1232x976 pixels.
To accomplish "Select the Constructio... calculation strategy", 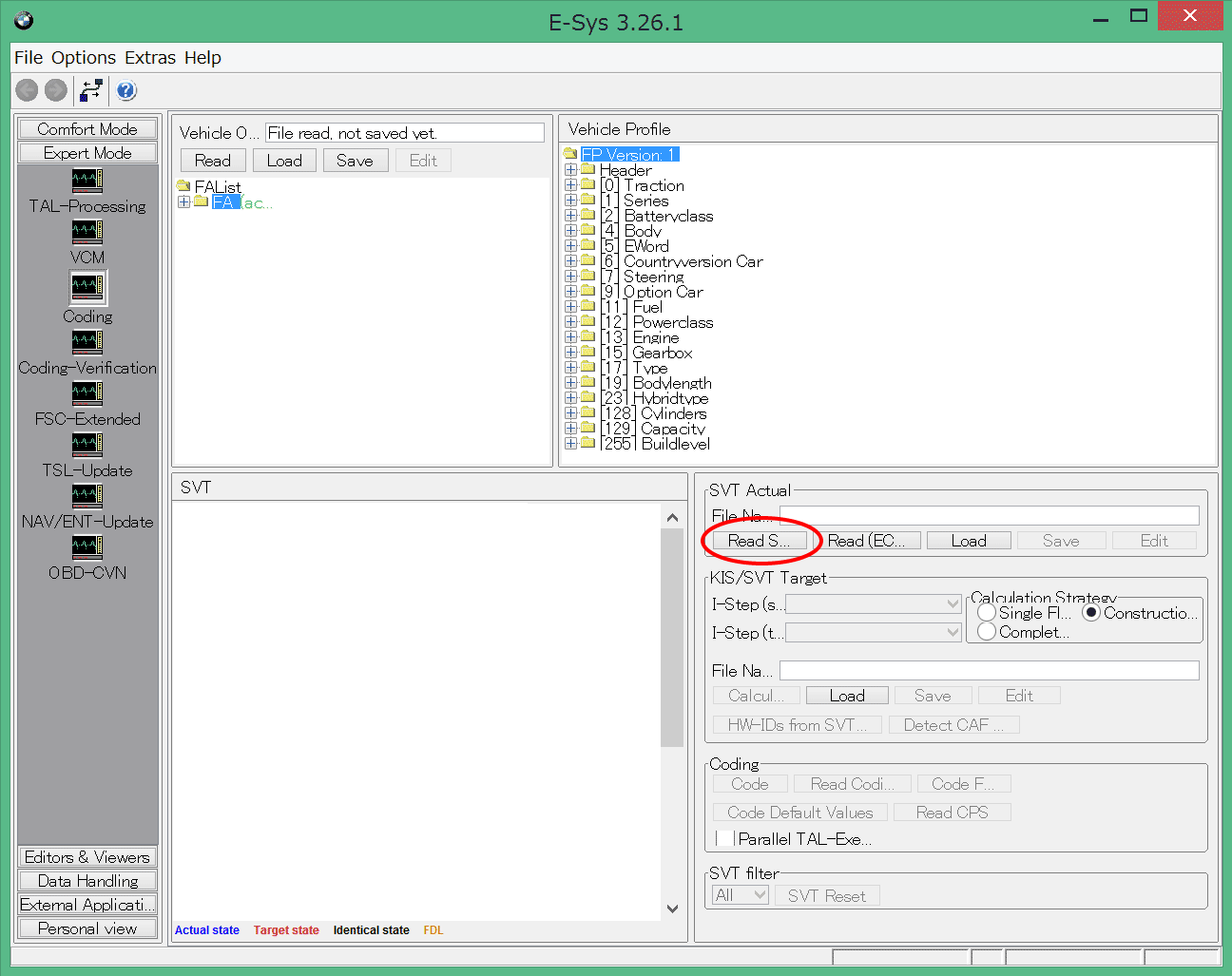I will [x=1091, y=613].
